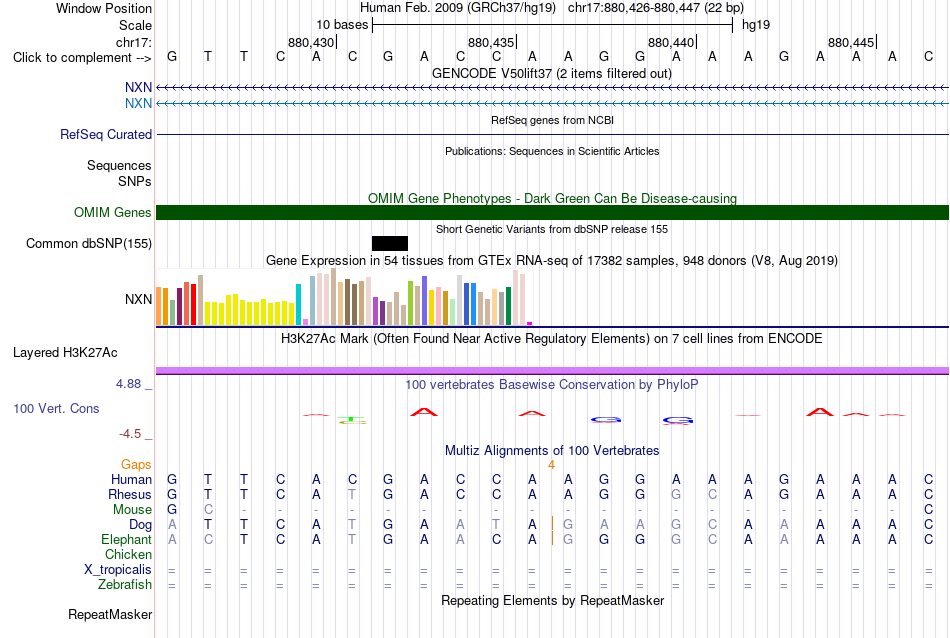
Task: Open the RefSeq Curated track label
Action: point(106,135)
